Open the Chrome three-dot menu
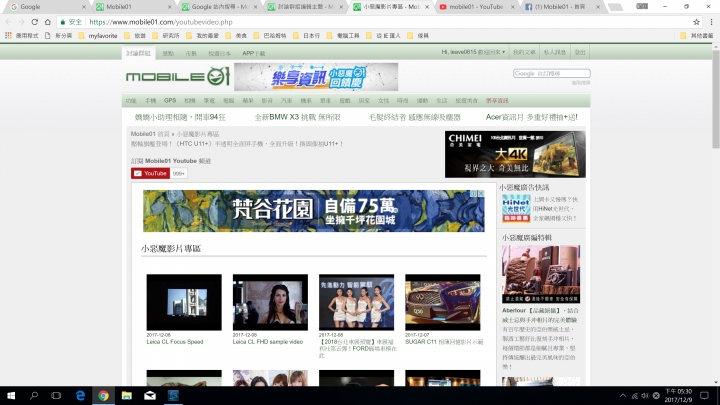The width and height of the screenshot is (720, 405). point(711,22)
